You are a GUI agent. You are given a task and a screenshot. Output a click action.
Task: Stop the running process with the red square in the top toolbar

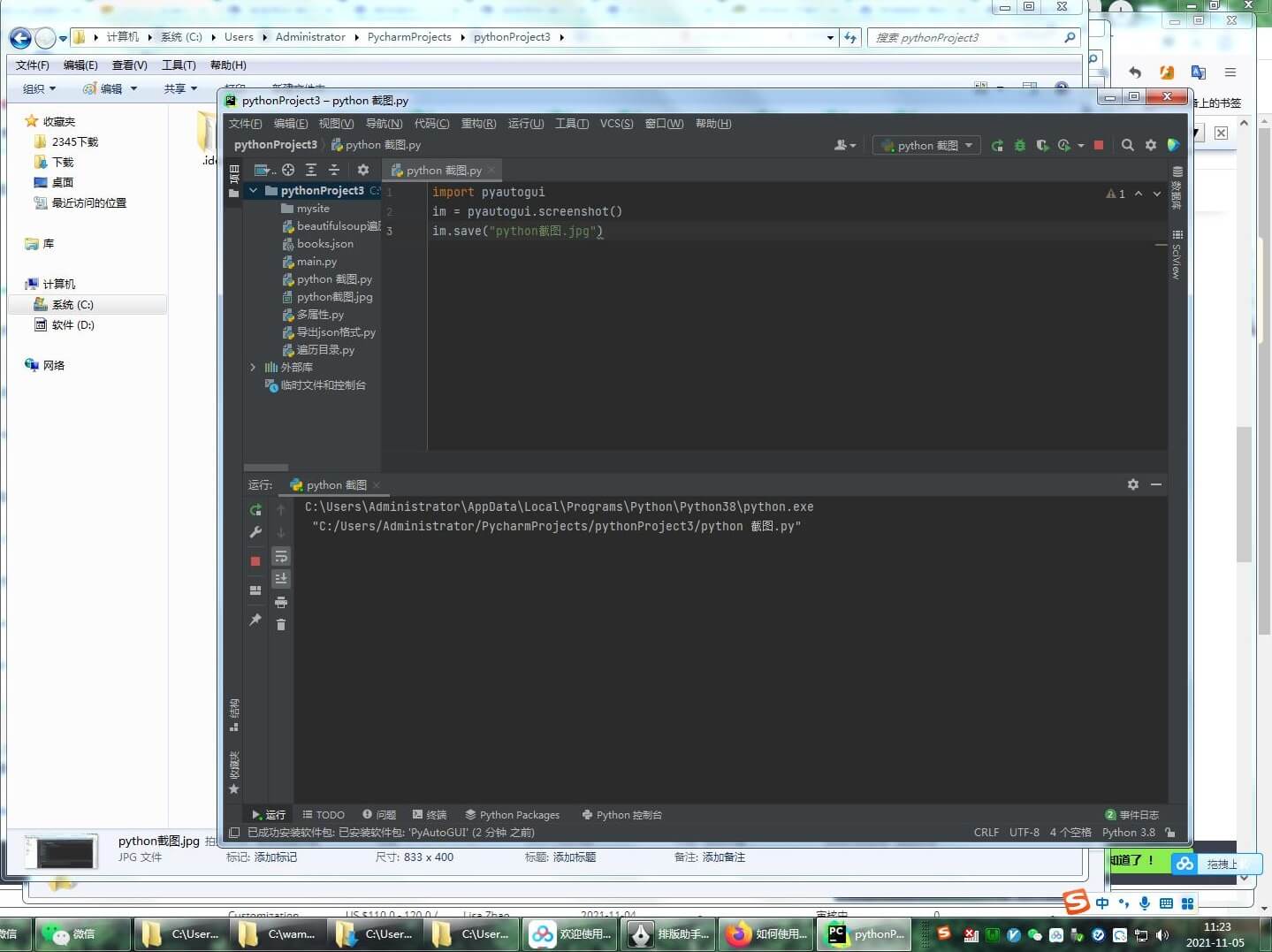point(1099,146)
